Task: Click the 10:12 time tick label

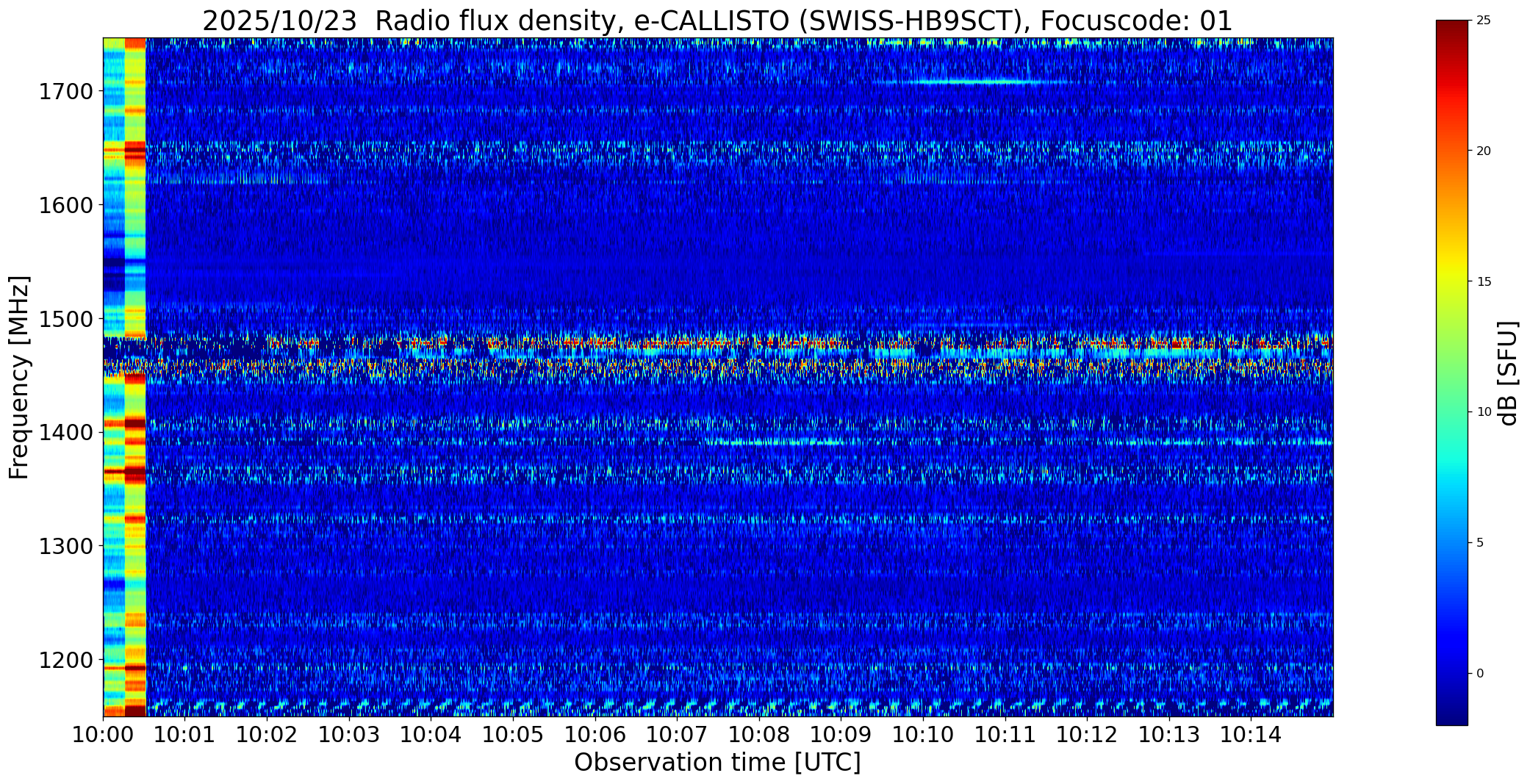Action: (1088, 735)
